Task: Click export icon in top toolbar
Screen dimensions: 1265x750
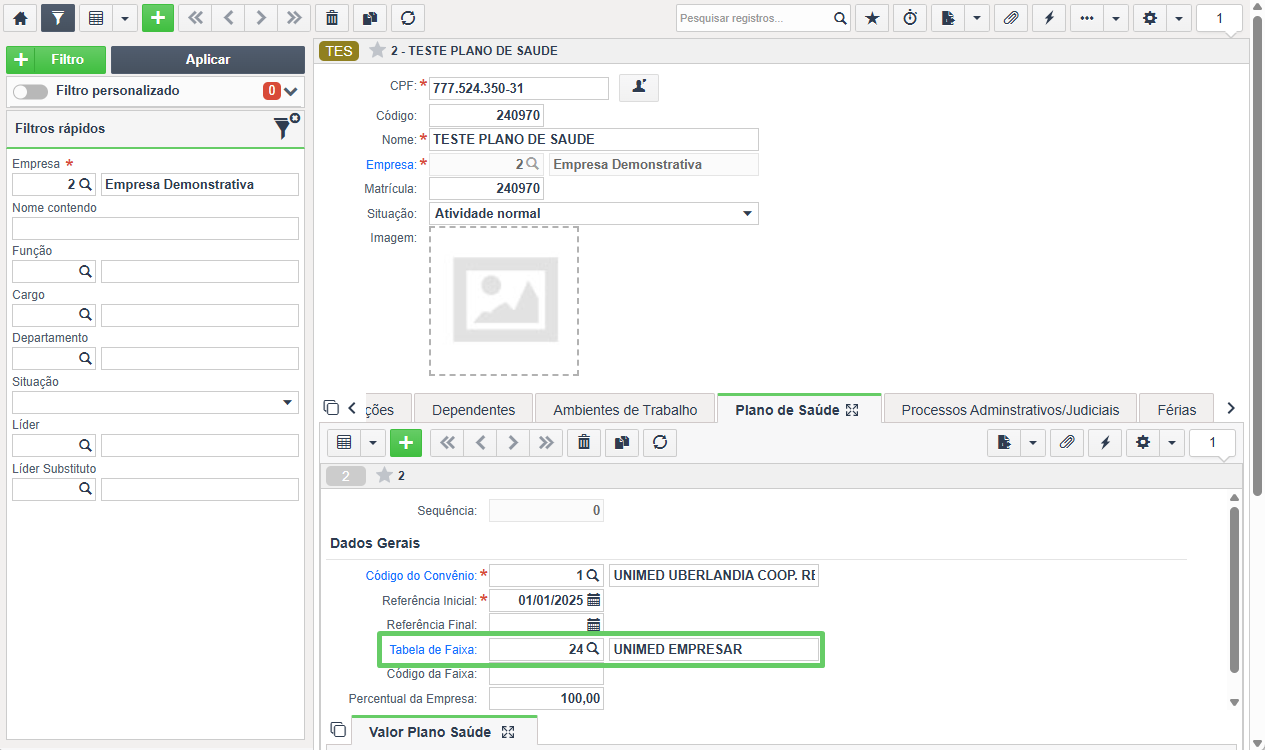Action: tap(948, 18)
